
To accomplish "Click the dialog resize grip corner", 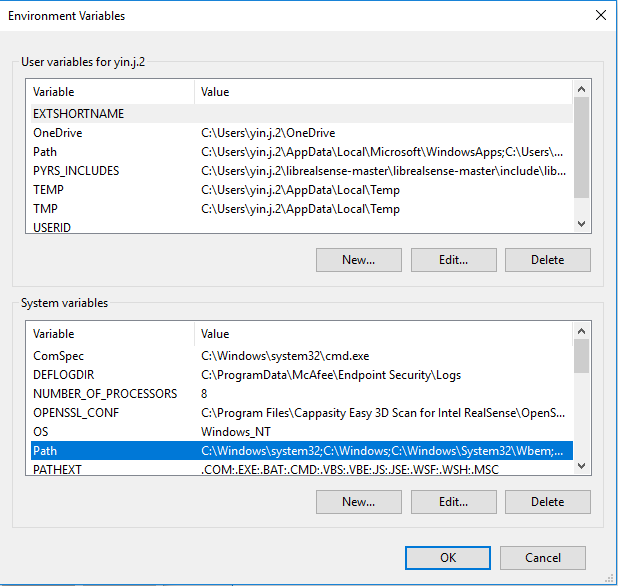I will pos(609,578).
